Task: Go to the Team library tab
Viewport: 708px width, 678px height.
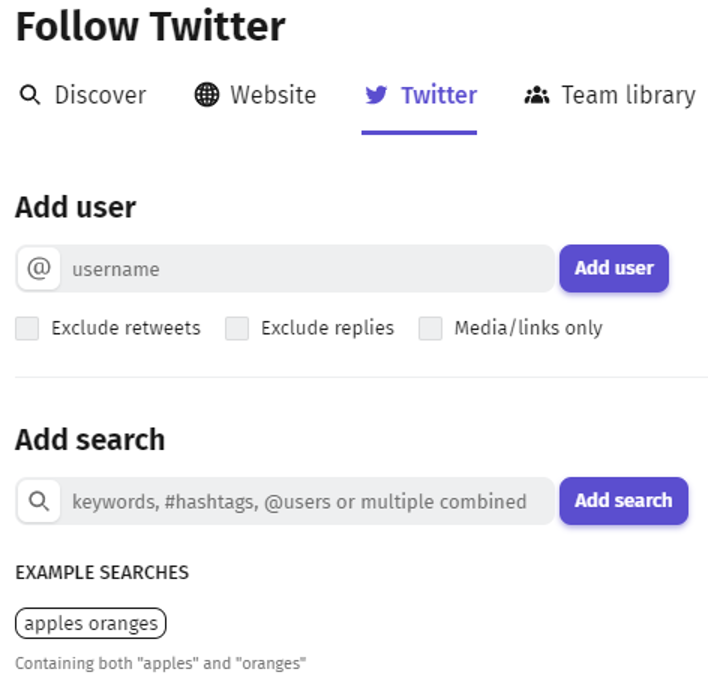Action: [x=610, y=95]
